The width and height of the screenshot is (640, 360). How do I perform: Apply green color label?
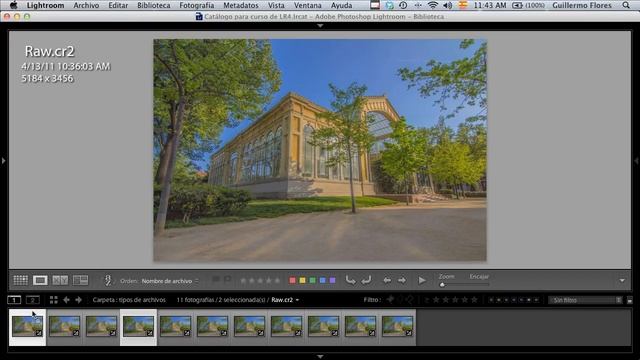coord(313,280)
